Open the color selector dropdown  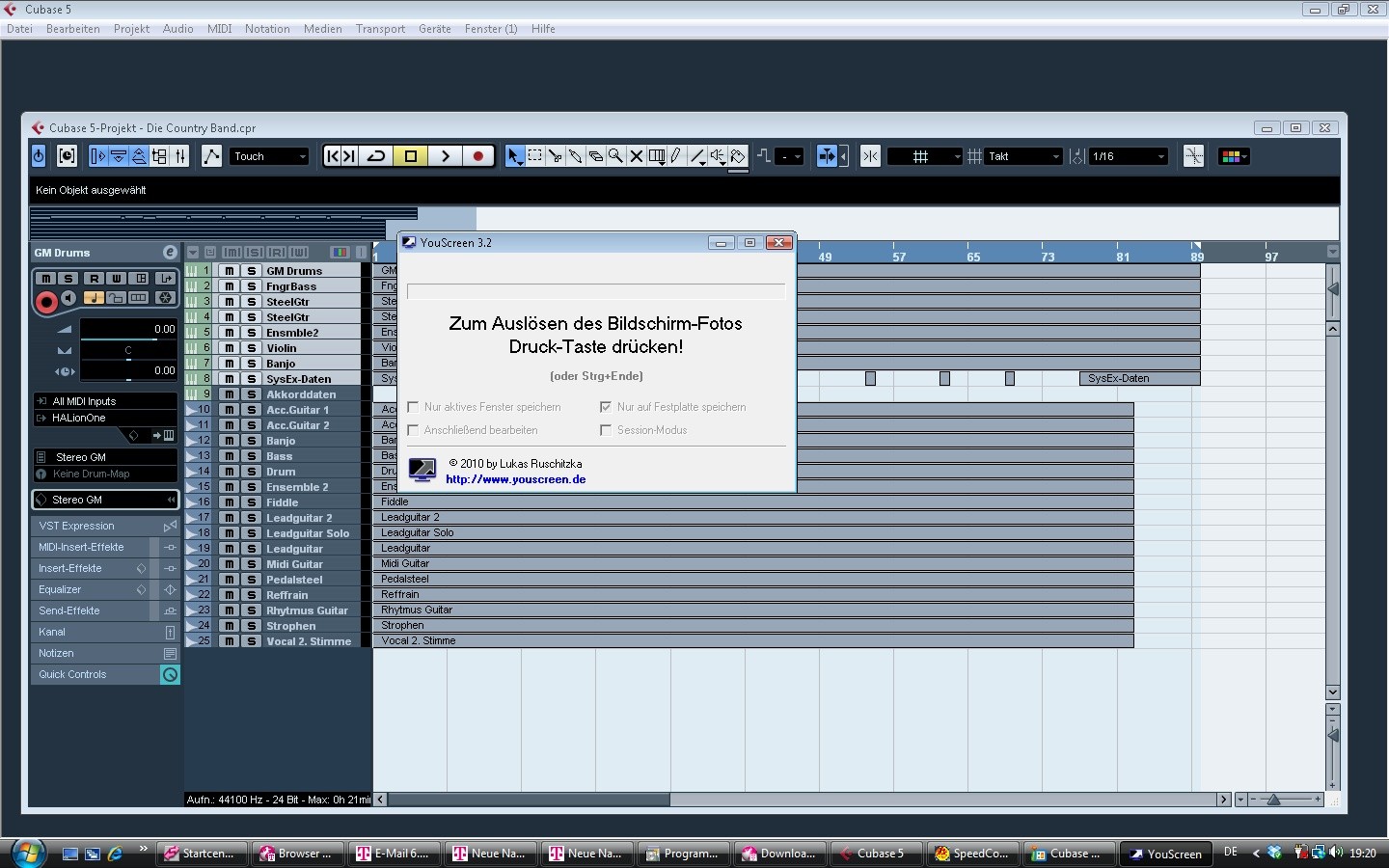coord(1234,156)
